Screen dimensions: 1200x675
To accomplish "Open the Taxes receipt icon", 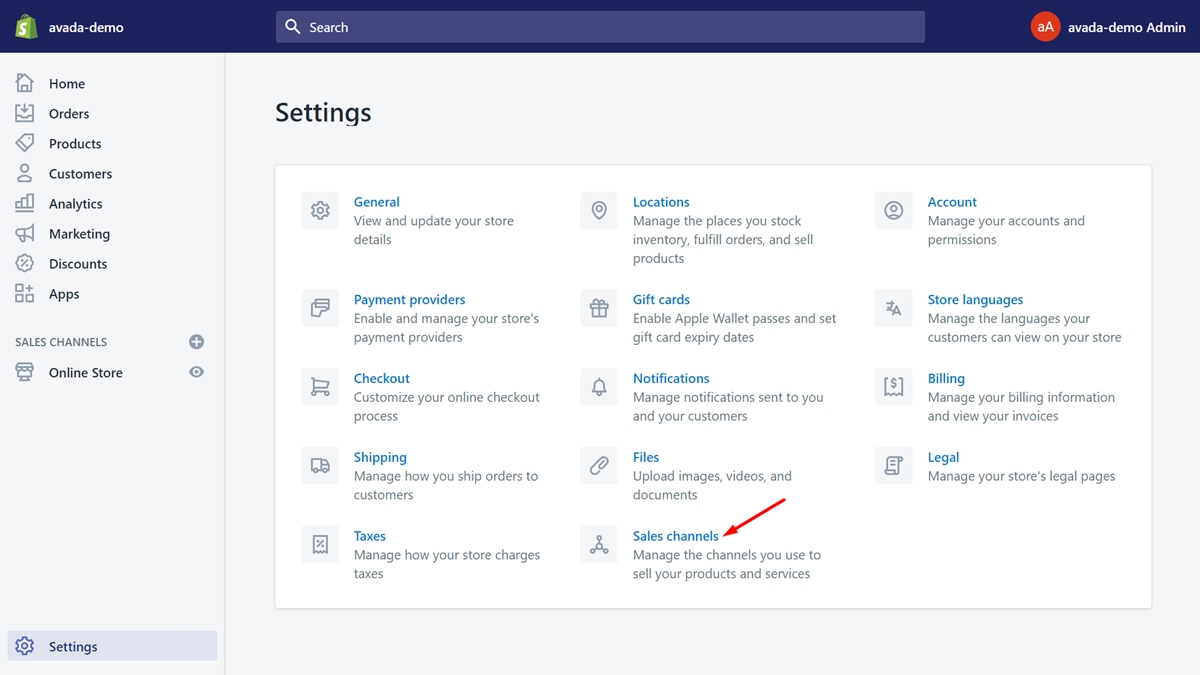I will point(320,545).
